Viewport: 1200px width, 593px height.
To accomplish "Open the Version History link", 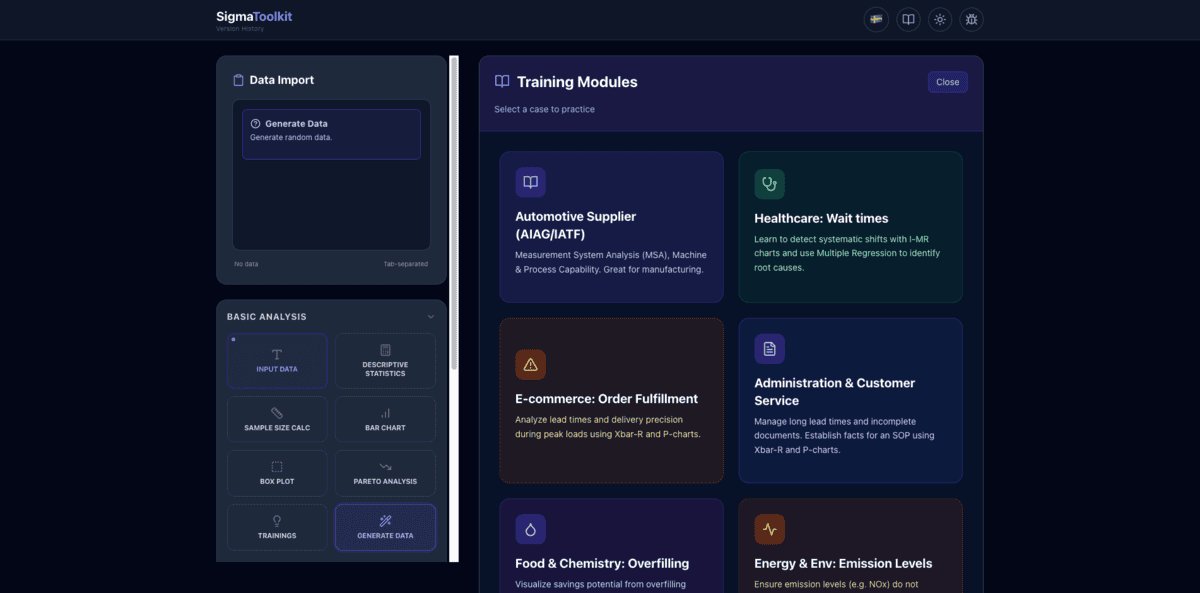I will (x=240, y=29).
